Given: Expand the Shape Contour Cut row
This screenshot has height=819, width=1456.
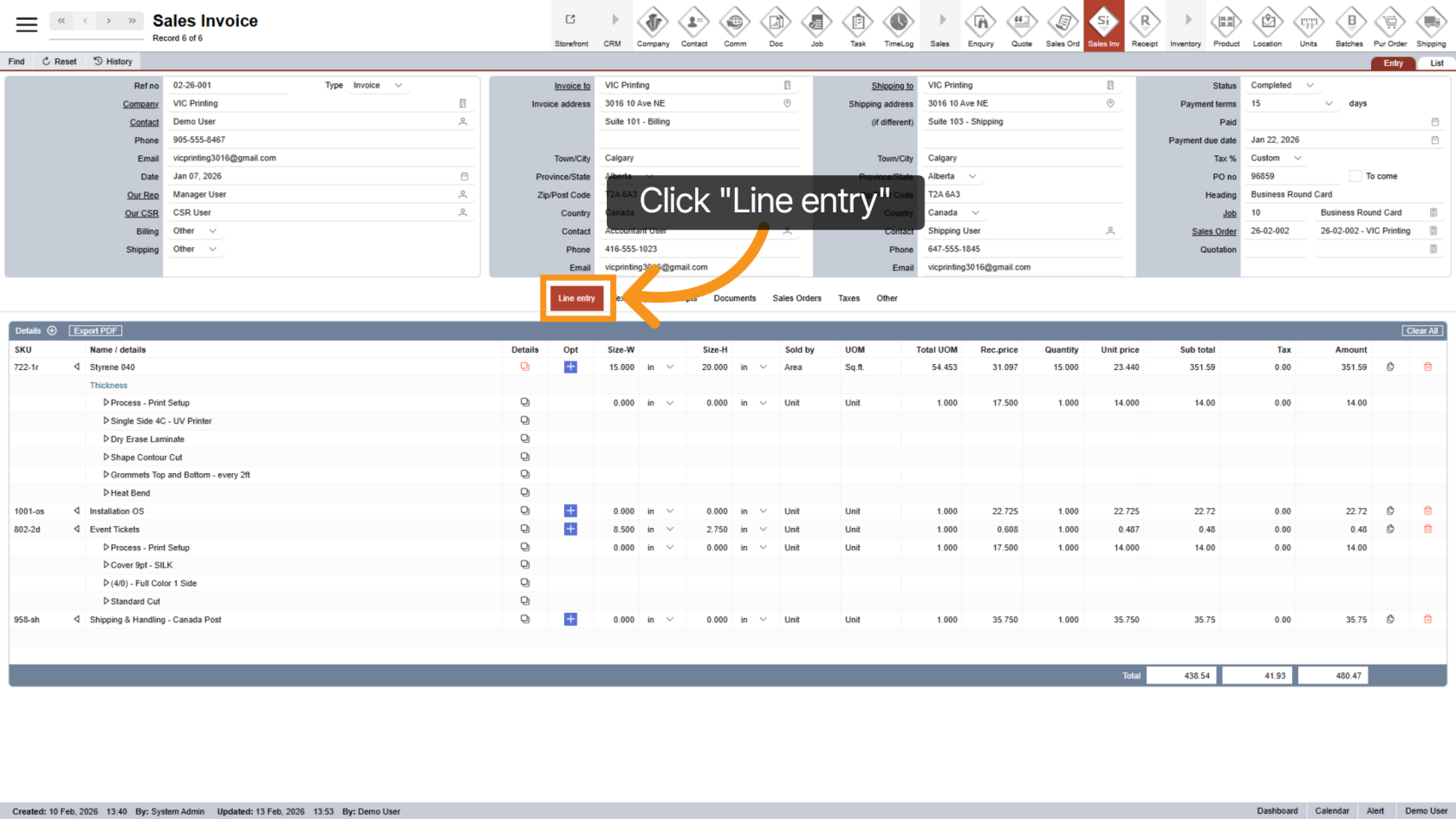Looking at the screenshot, I should (107, 458).
